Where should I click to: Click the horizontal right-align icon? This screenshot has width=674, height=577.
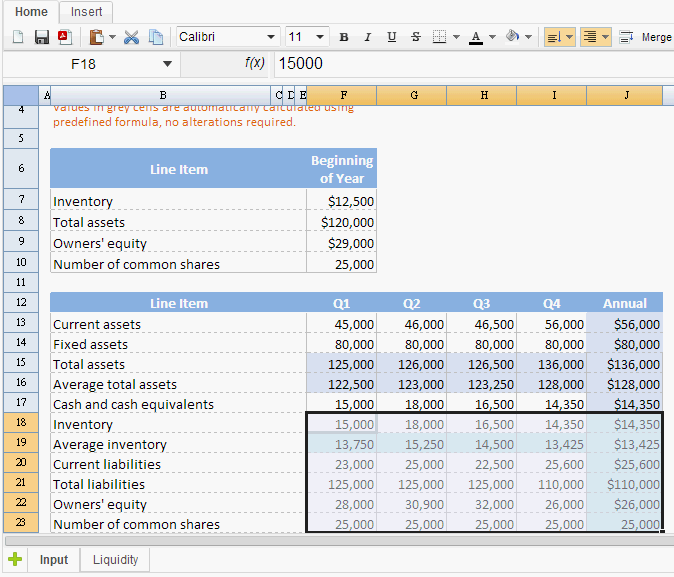[x=590, y=37]
